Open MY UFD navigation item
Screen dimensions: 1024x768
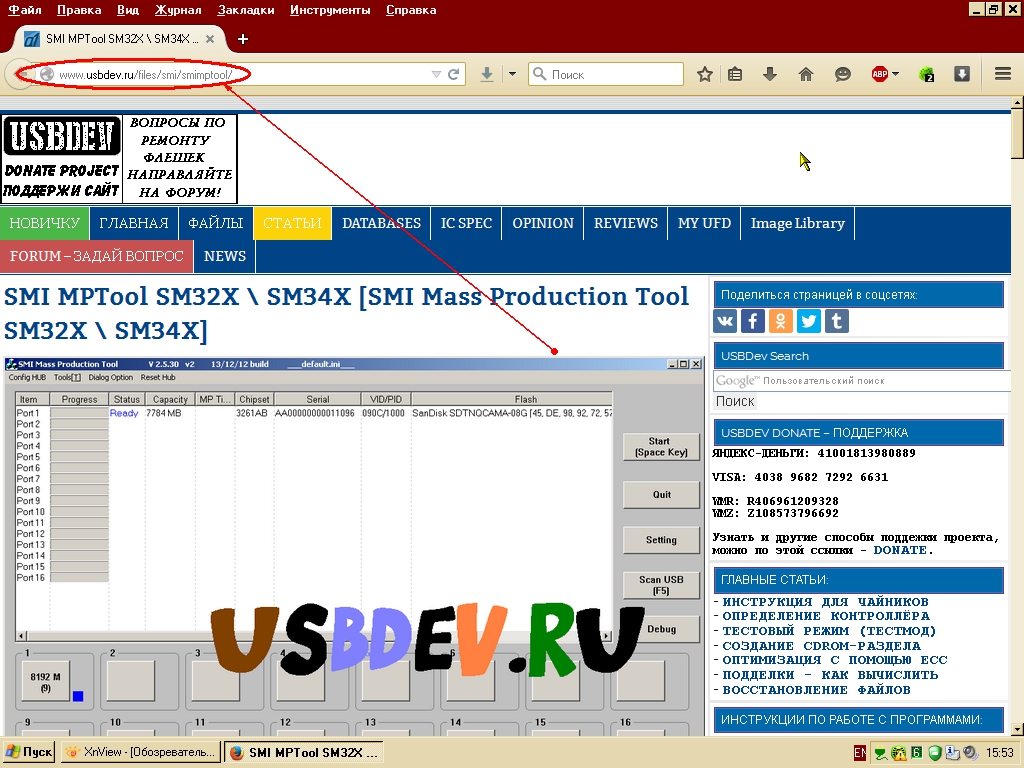click(x=704, y=223)
